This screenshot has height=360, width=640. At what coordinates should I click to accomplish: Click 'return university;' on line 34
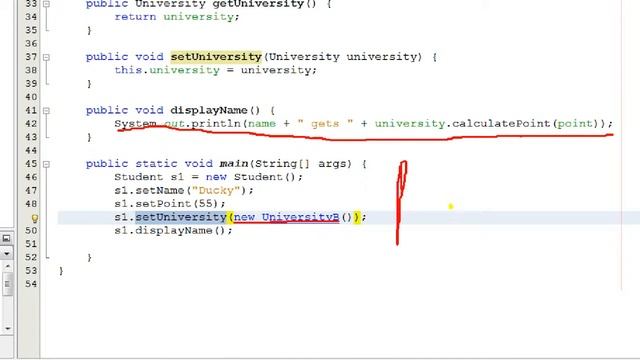177,17
